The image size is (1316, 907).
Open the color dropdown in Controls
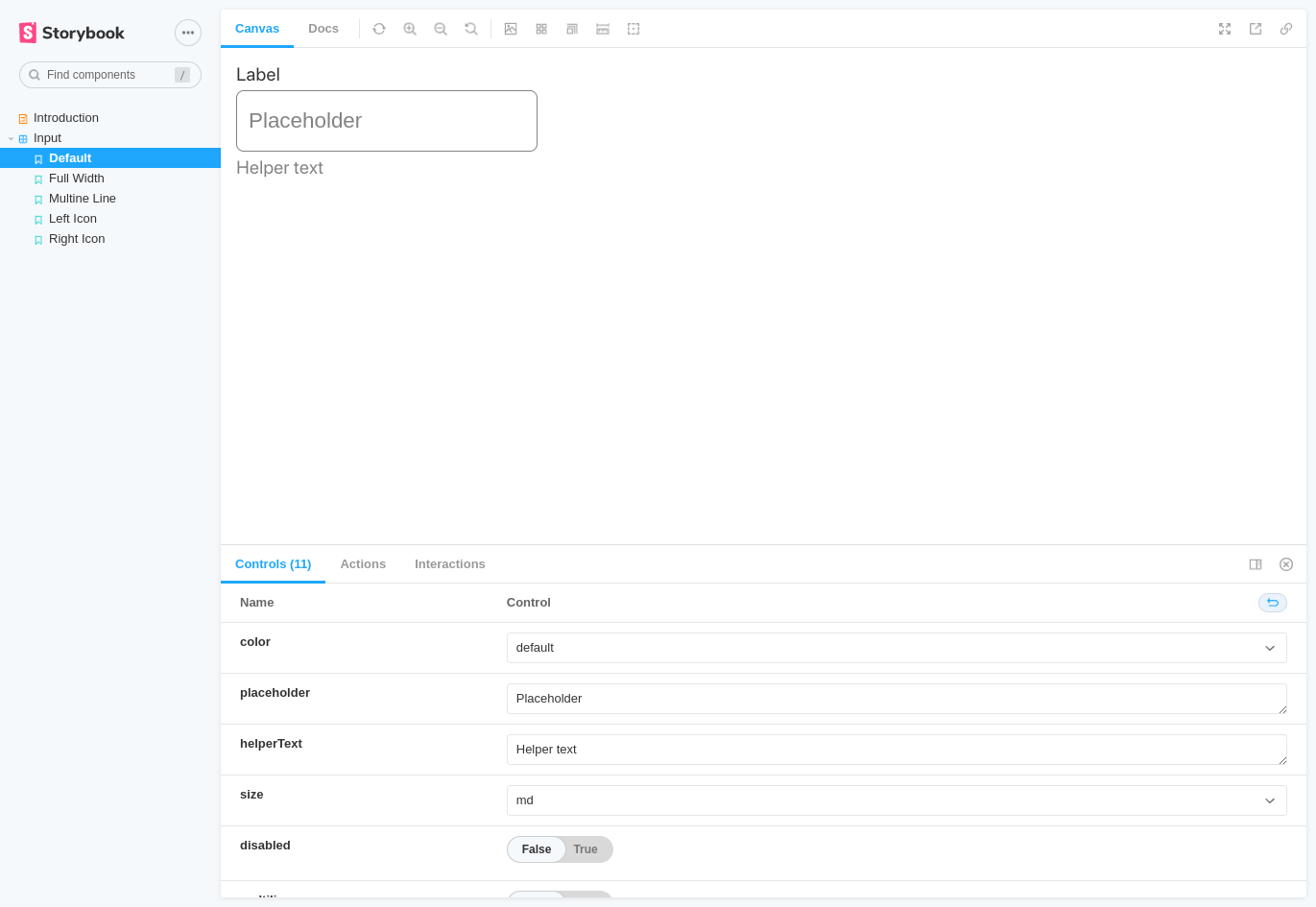coord(897,647)
